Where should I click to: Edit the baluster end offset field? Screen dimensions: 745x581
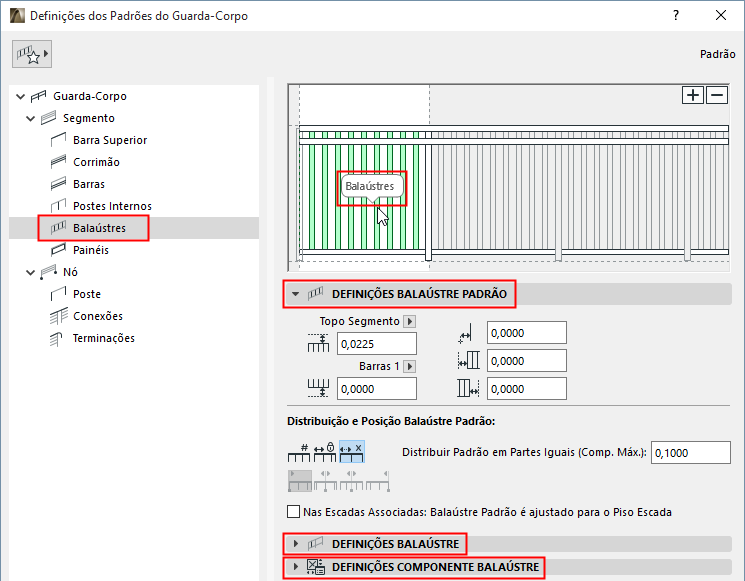526,389
